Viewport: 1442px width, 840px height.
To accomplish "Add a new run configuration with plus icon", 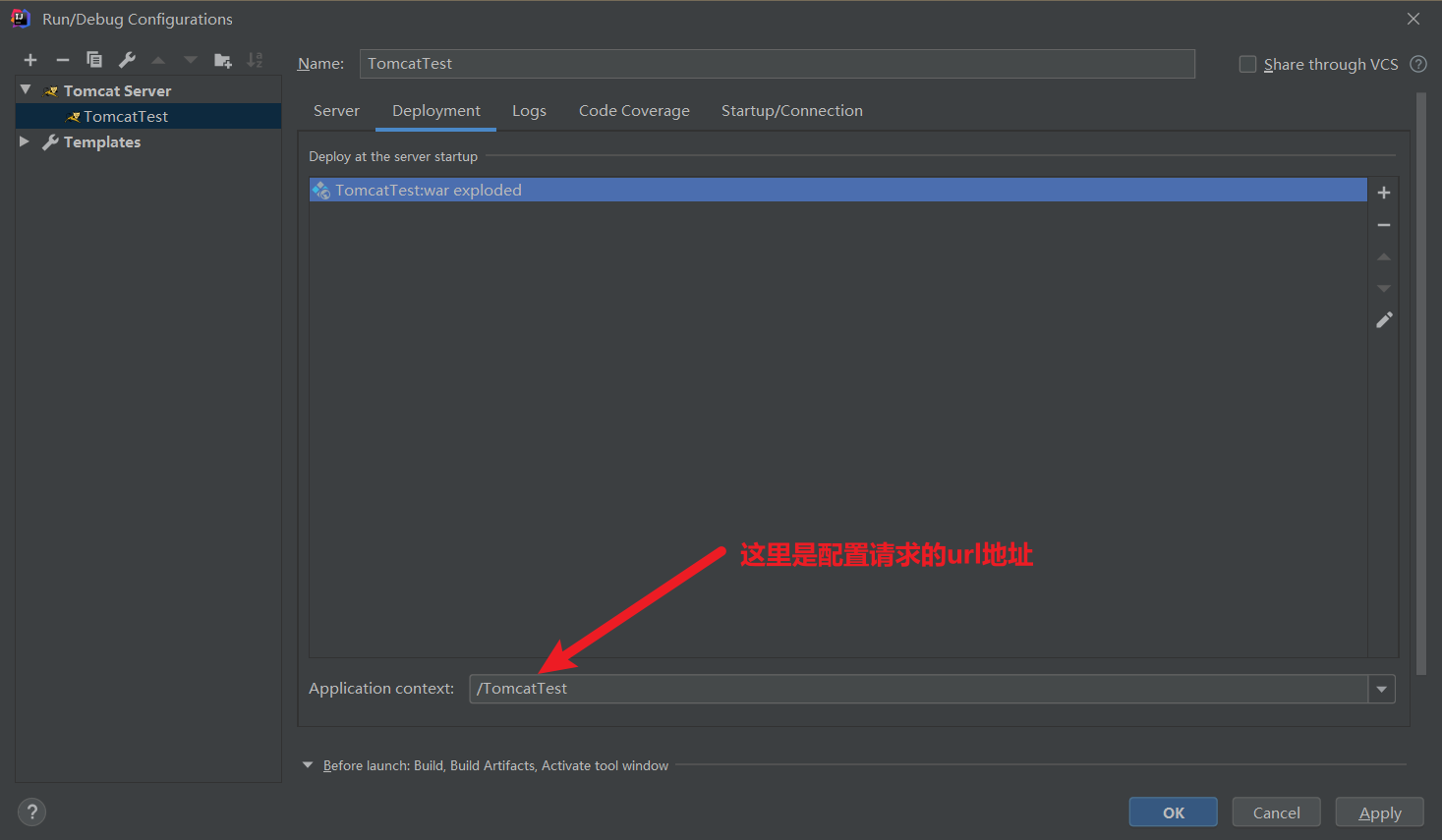I will (30, 60).
